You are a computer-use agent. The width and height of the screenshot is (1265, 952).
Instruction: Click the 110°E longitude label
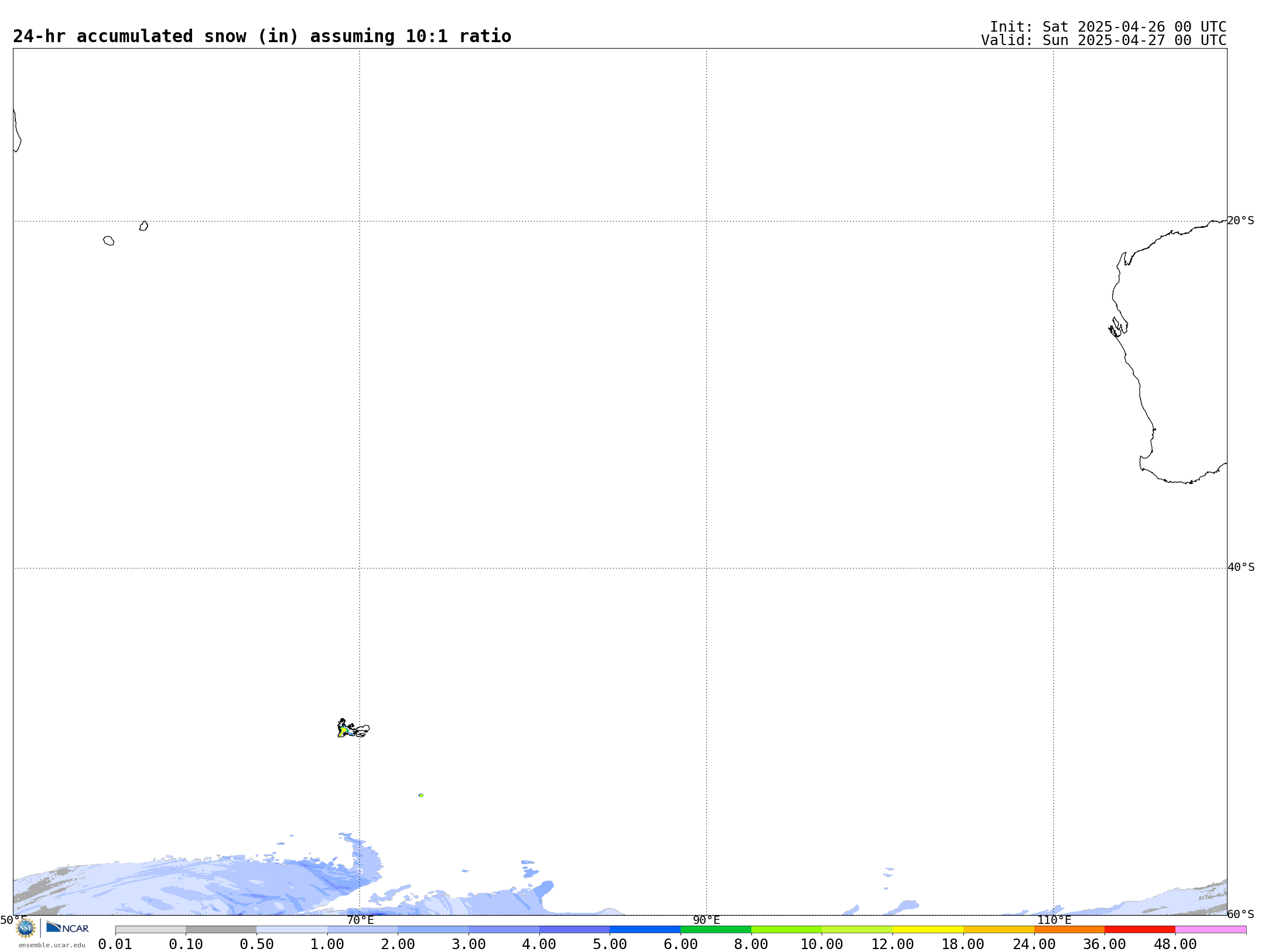(x=1054, y=920)
